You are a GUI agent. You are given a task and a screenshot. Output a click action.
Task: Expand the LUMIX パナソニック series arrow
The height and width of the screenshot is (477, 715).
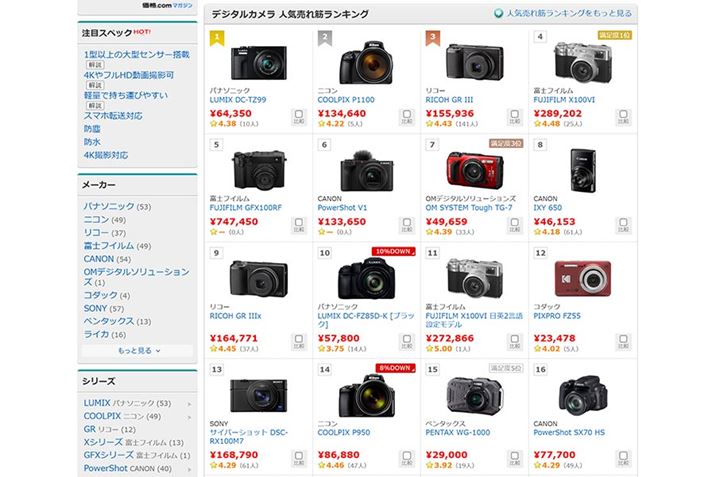(189, 404)
